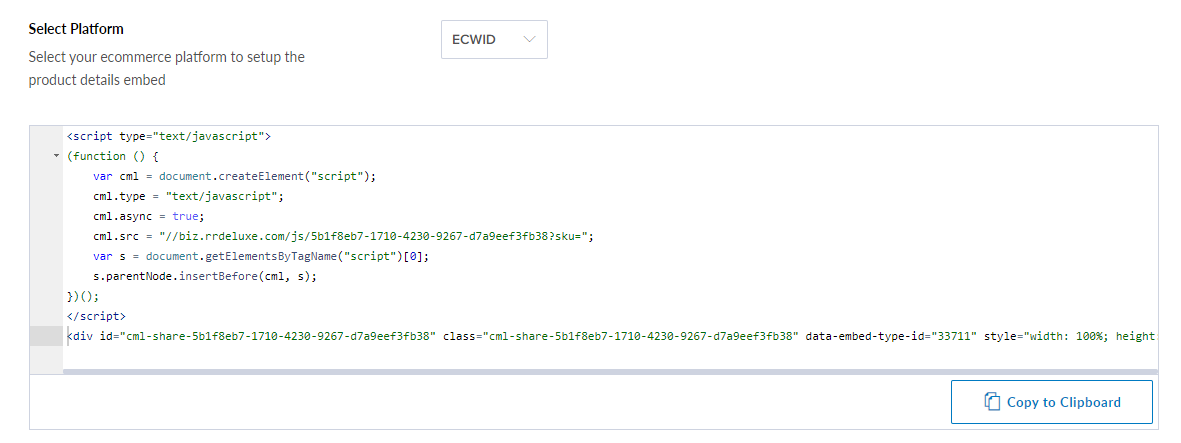Click the Select Platform heading

[76, 29]
